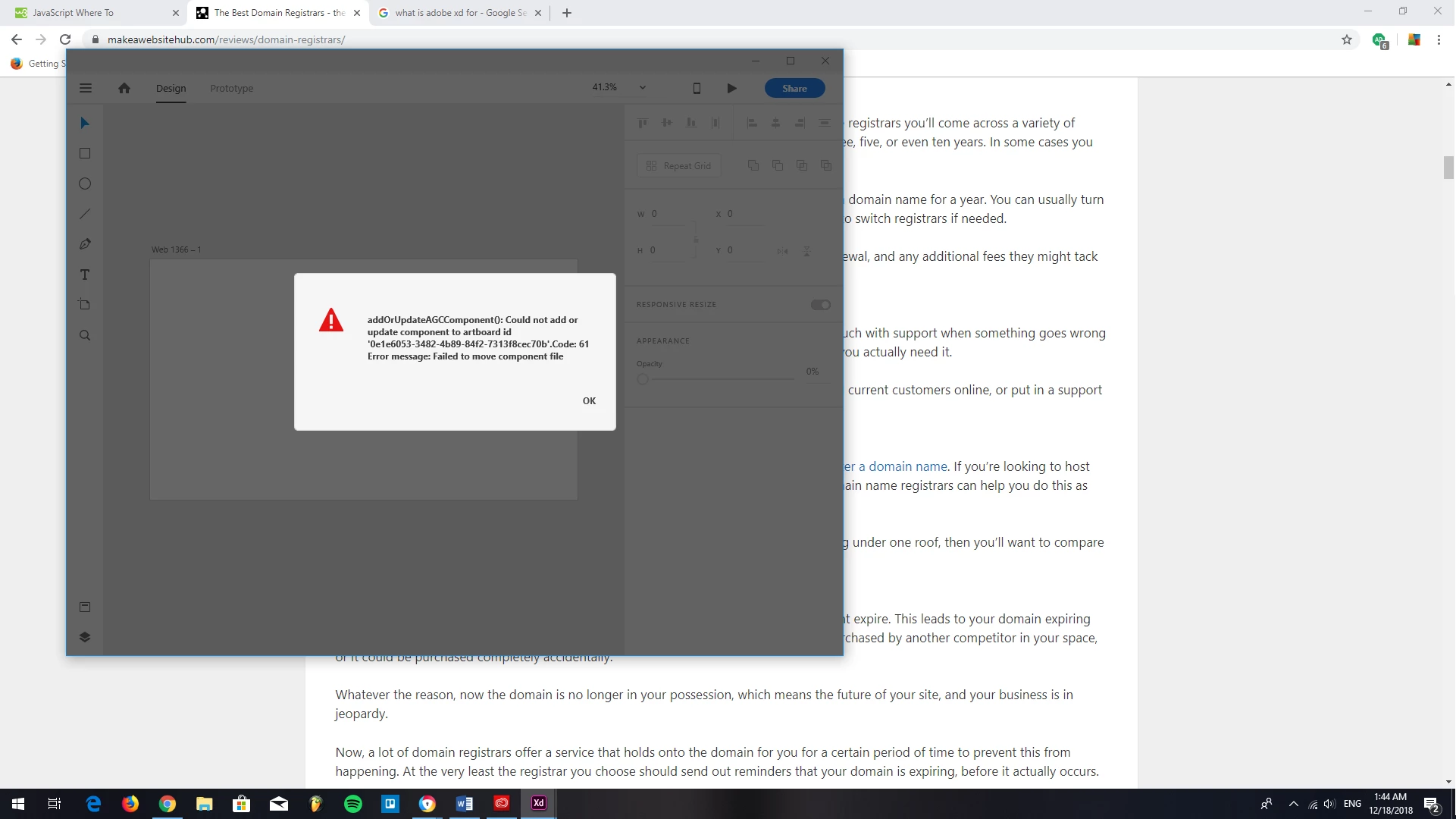Image resolution: width=1456 pixels, height=819 pixels.
Task: Click the Home icon in XD
Action: 124,88
